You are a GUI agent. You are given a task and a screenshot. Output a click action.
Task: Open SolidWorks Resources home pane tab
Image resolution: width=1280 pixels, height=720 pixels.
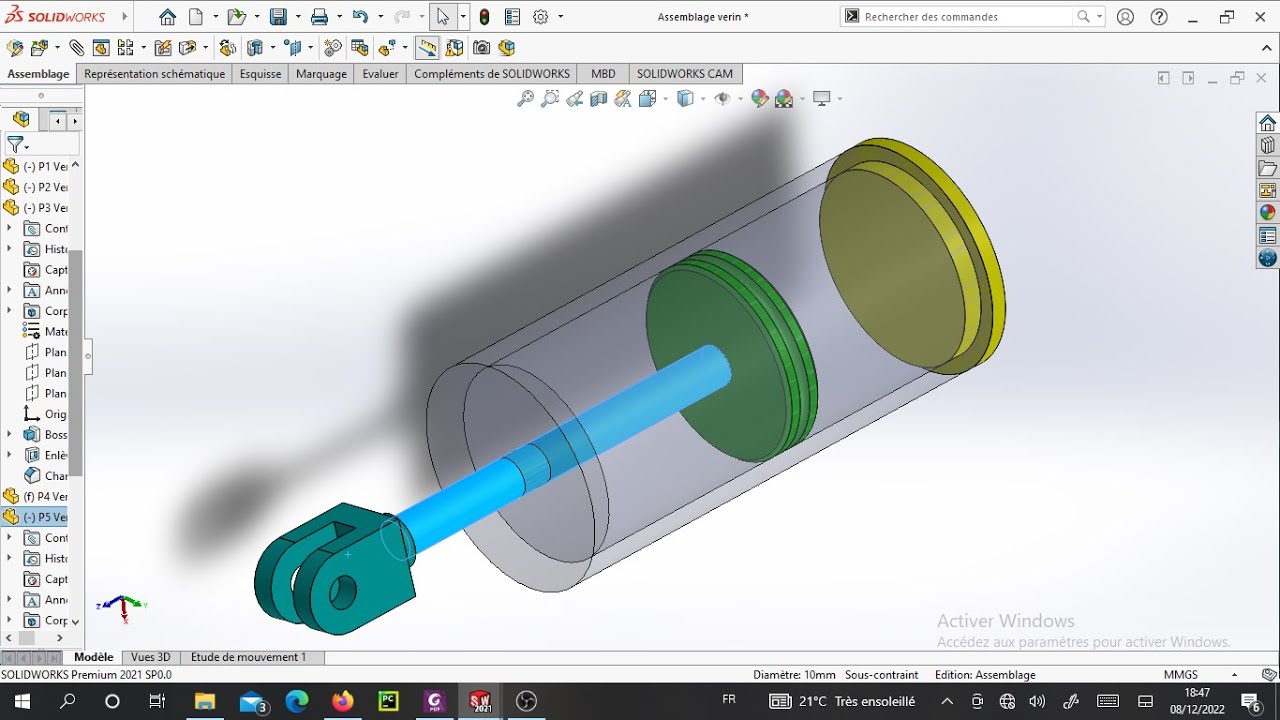1267,123
